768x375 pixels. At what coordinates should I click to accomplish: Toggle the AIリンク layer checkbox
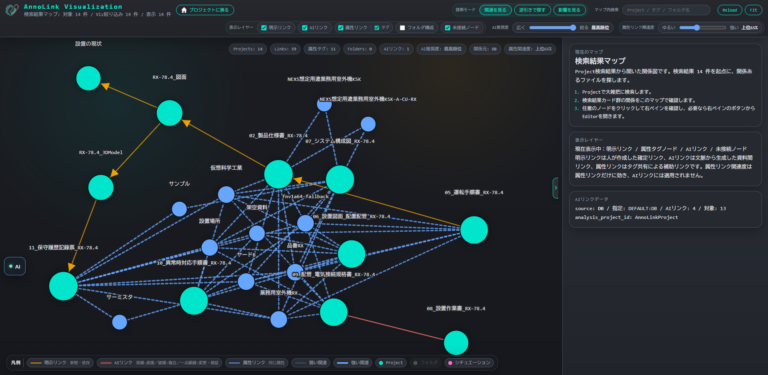[305, 28]
